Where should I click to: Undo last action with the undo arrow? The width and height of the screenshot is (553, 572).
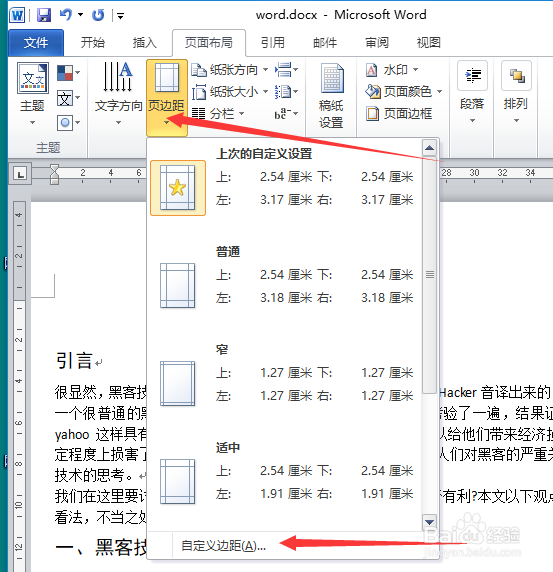66,15
